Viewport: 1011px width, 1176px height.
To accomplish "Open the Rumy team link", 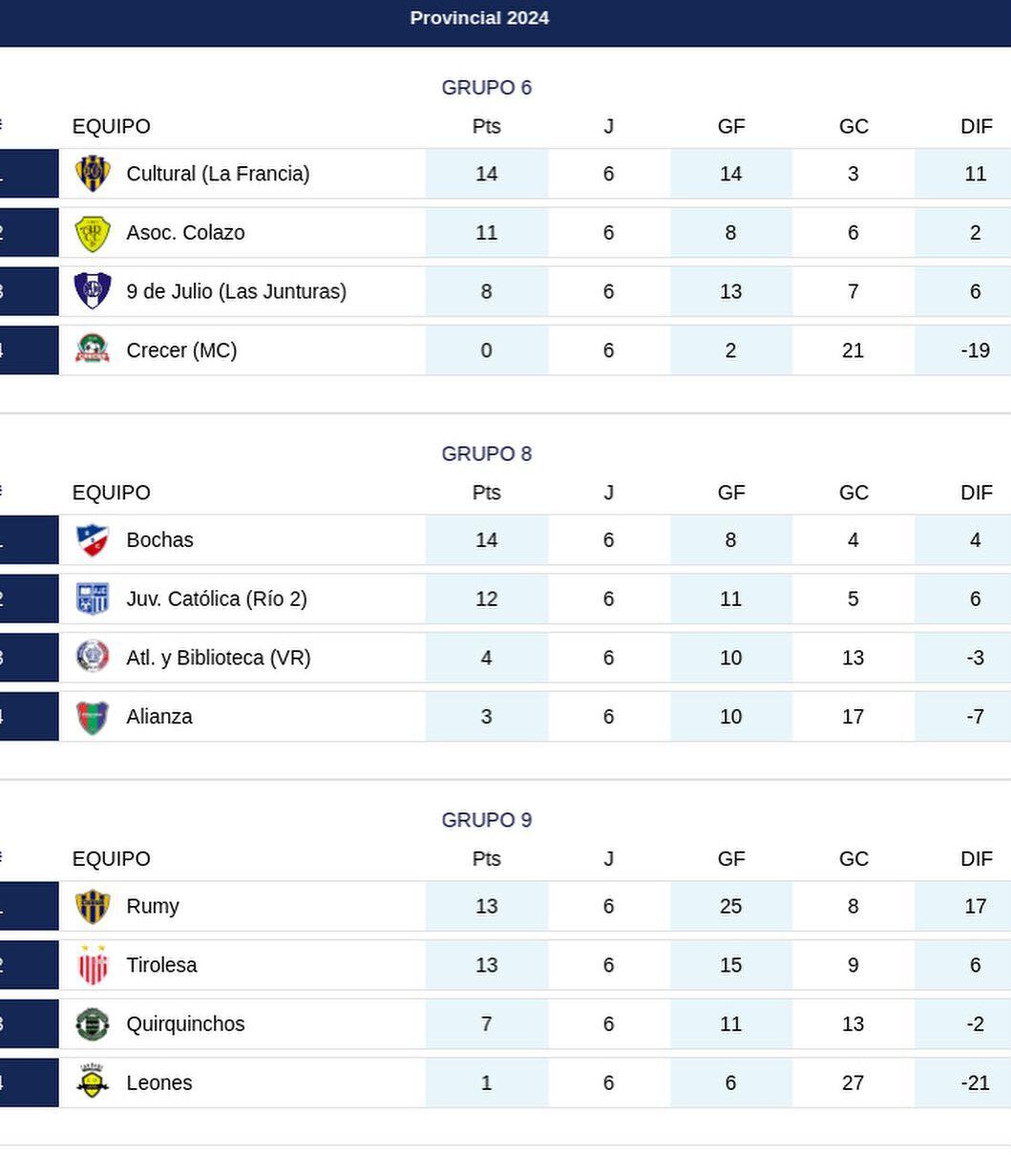I will [153, 907].
